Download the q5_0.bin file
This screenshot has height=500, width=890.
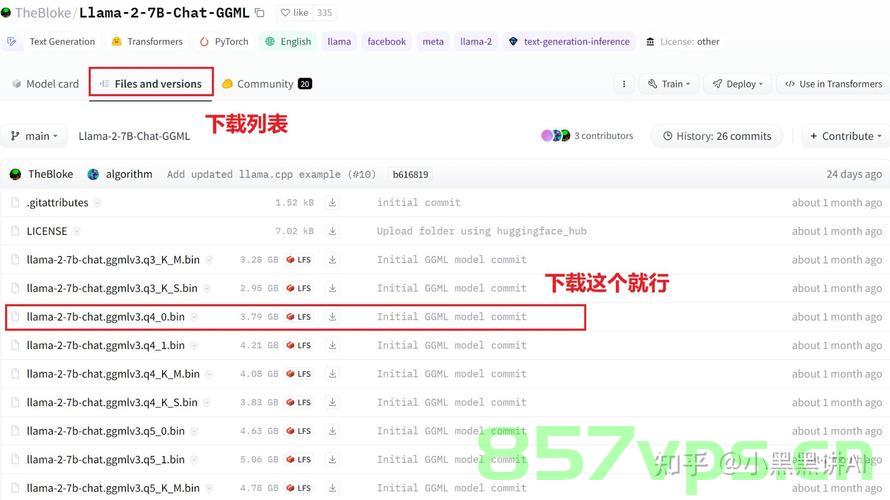coord(333,431)
